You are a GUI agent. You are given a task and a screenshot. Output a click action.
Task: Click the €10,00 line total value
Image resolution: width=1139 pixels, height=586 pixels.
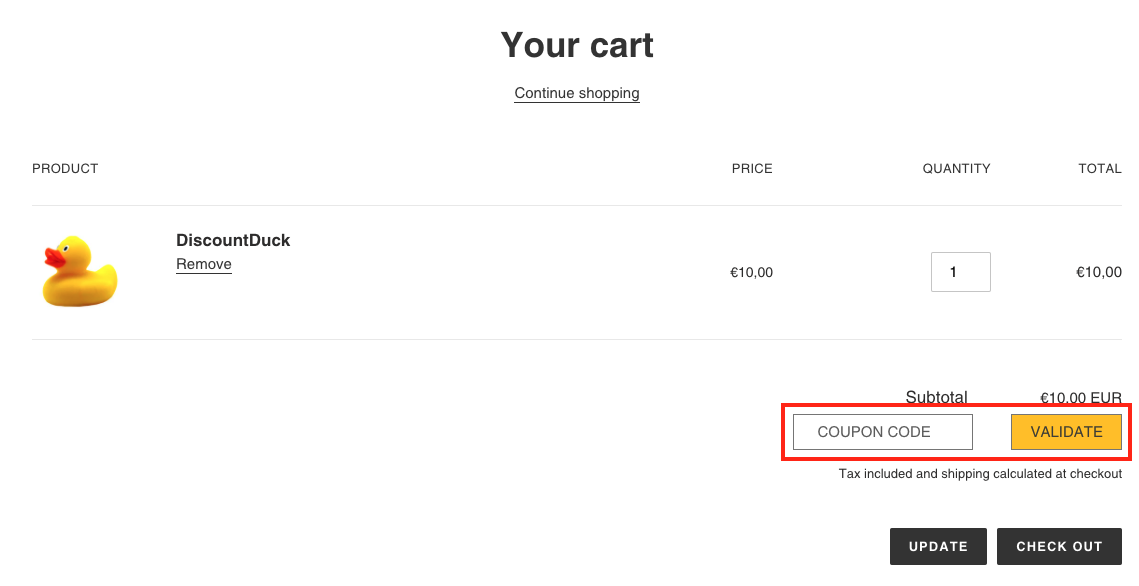pos(1098,272)
